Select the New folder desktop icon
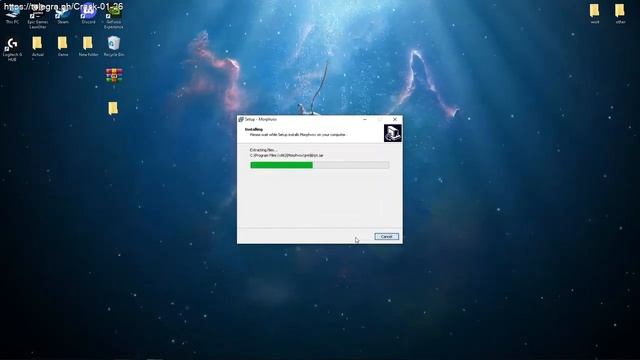Image resolution: width=640 pixels, height=360 pixels. pos(88,46)
